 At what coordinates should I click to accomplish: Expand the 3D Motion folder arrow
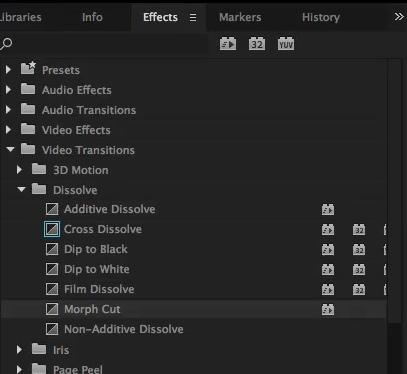[19, 170]
